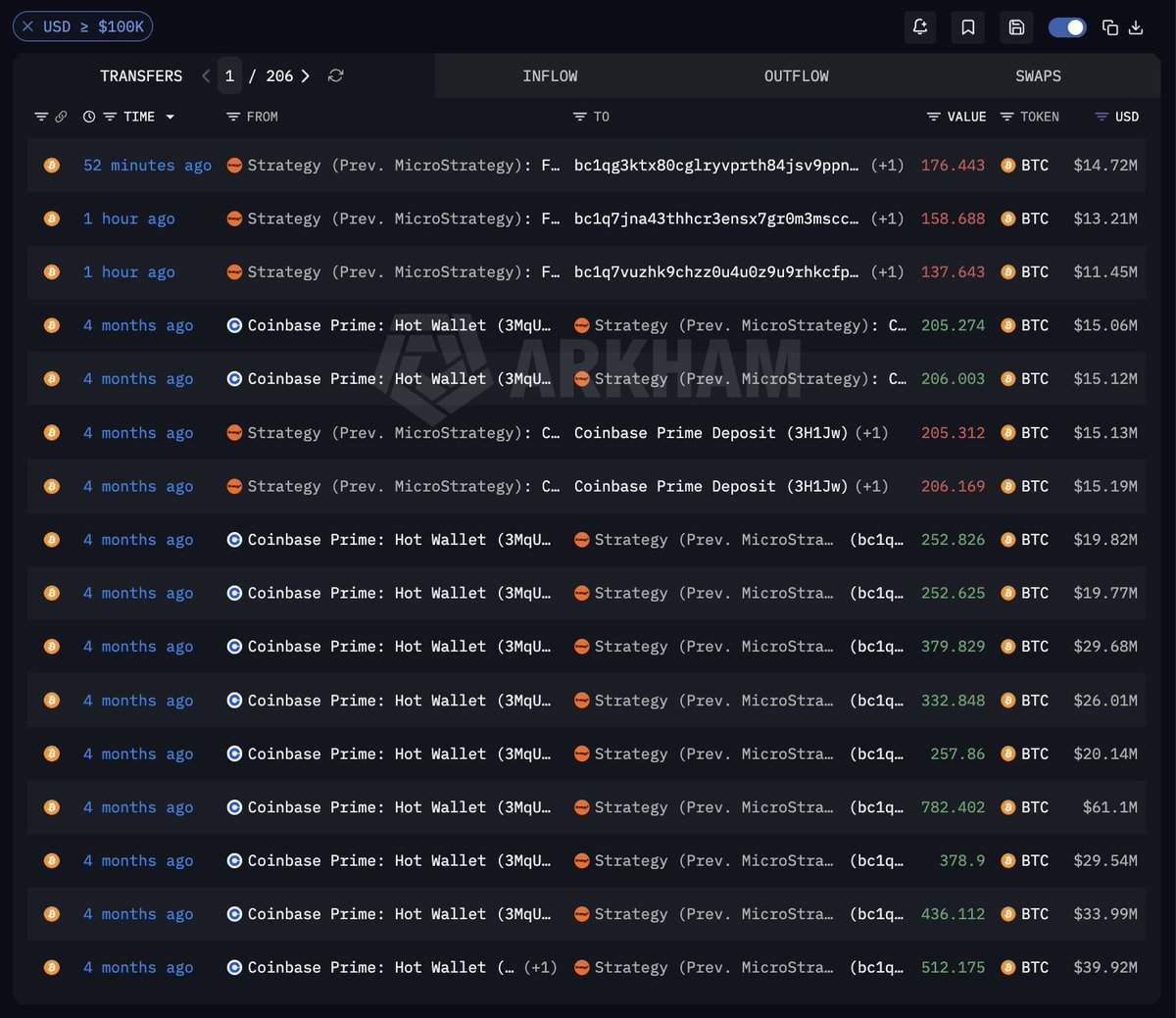Click address bc1qg3ktx80cglryvprth84jsv9ppn
1176x1018 pixels.
(716, 165)
